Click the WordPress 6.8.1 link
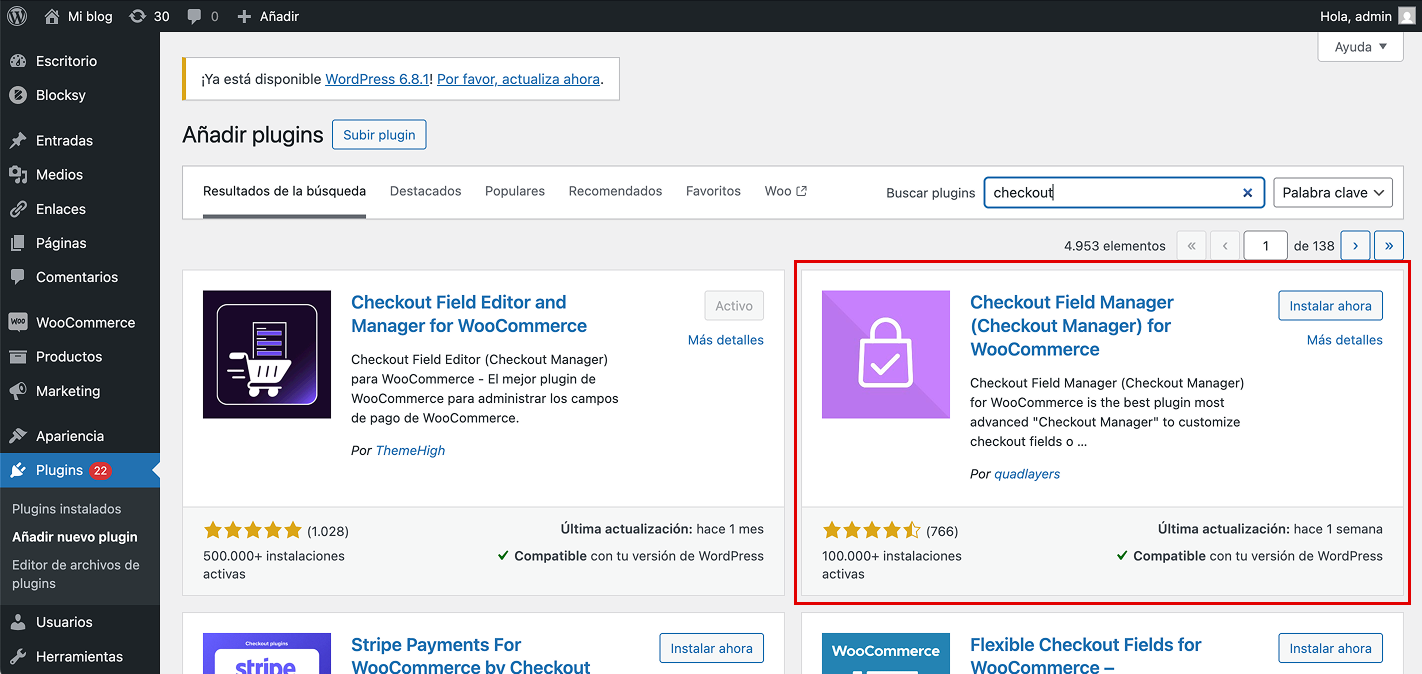 click(377, 78)
